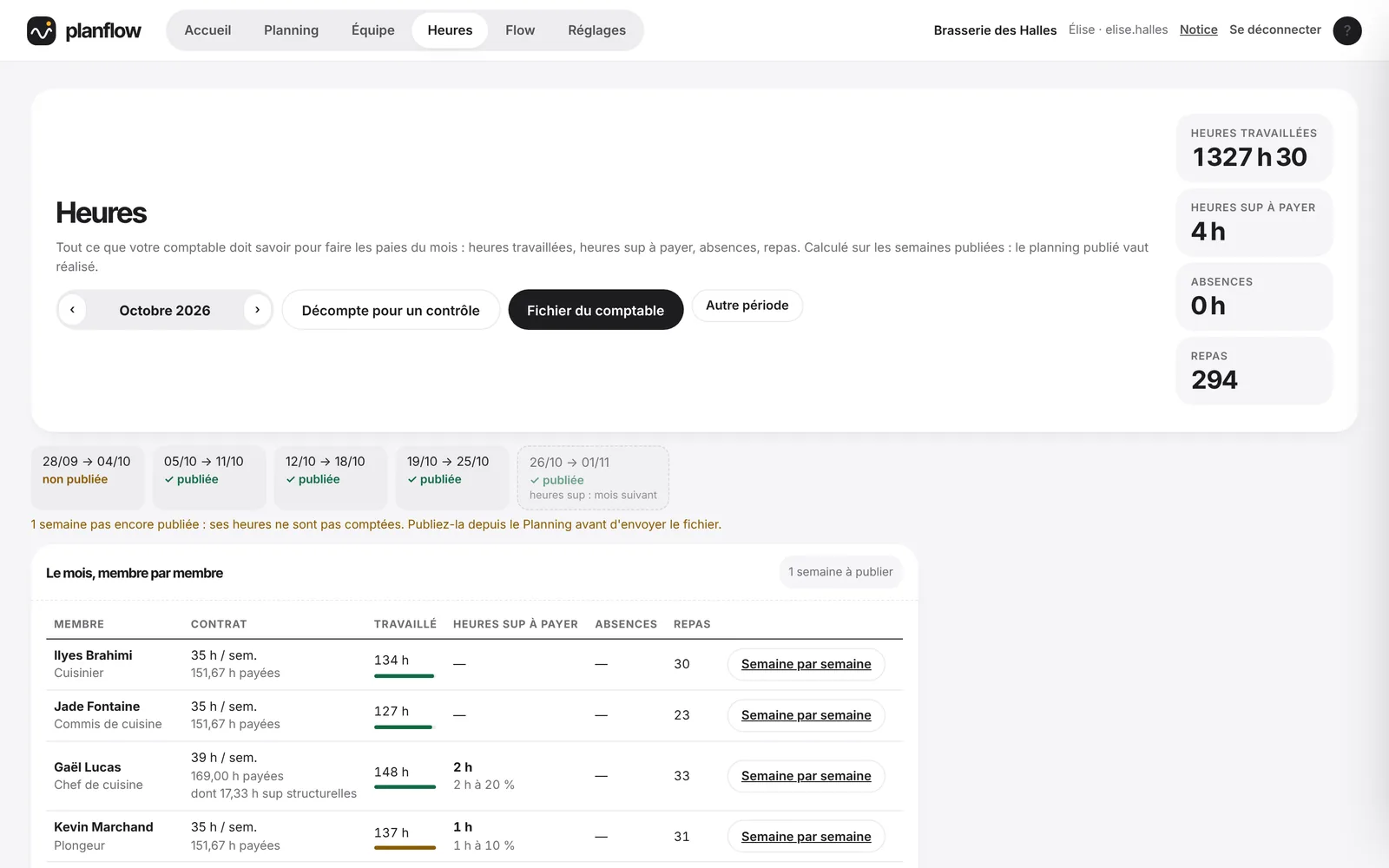This screenshot has height=868, width=1389.
Task: Choose Autre période
Action: 747,306
